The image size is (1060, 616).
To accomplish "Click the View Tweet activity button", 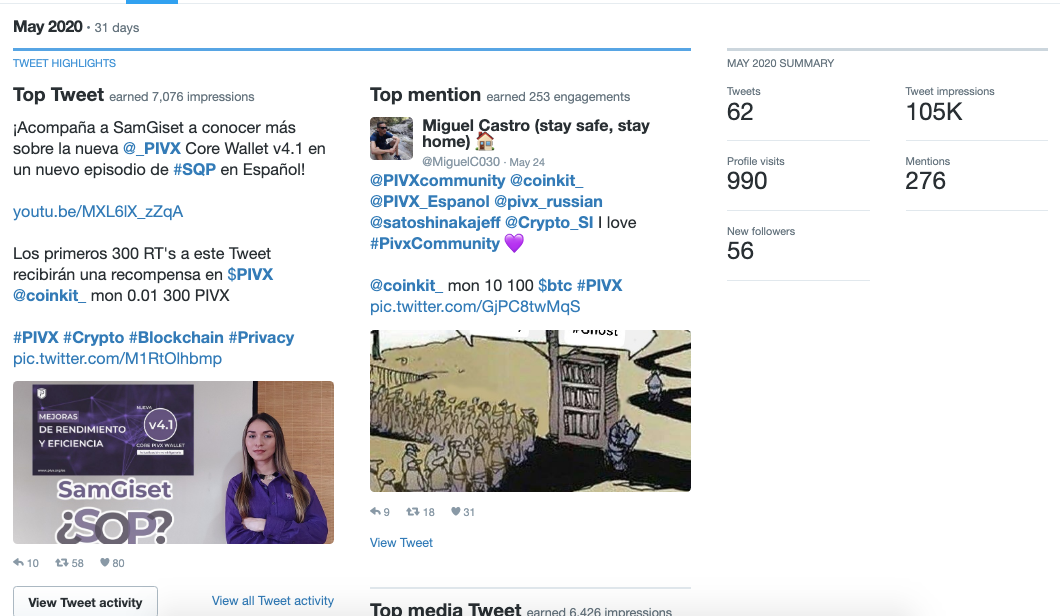I will pyautogui.click(x=85, y=602).
